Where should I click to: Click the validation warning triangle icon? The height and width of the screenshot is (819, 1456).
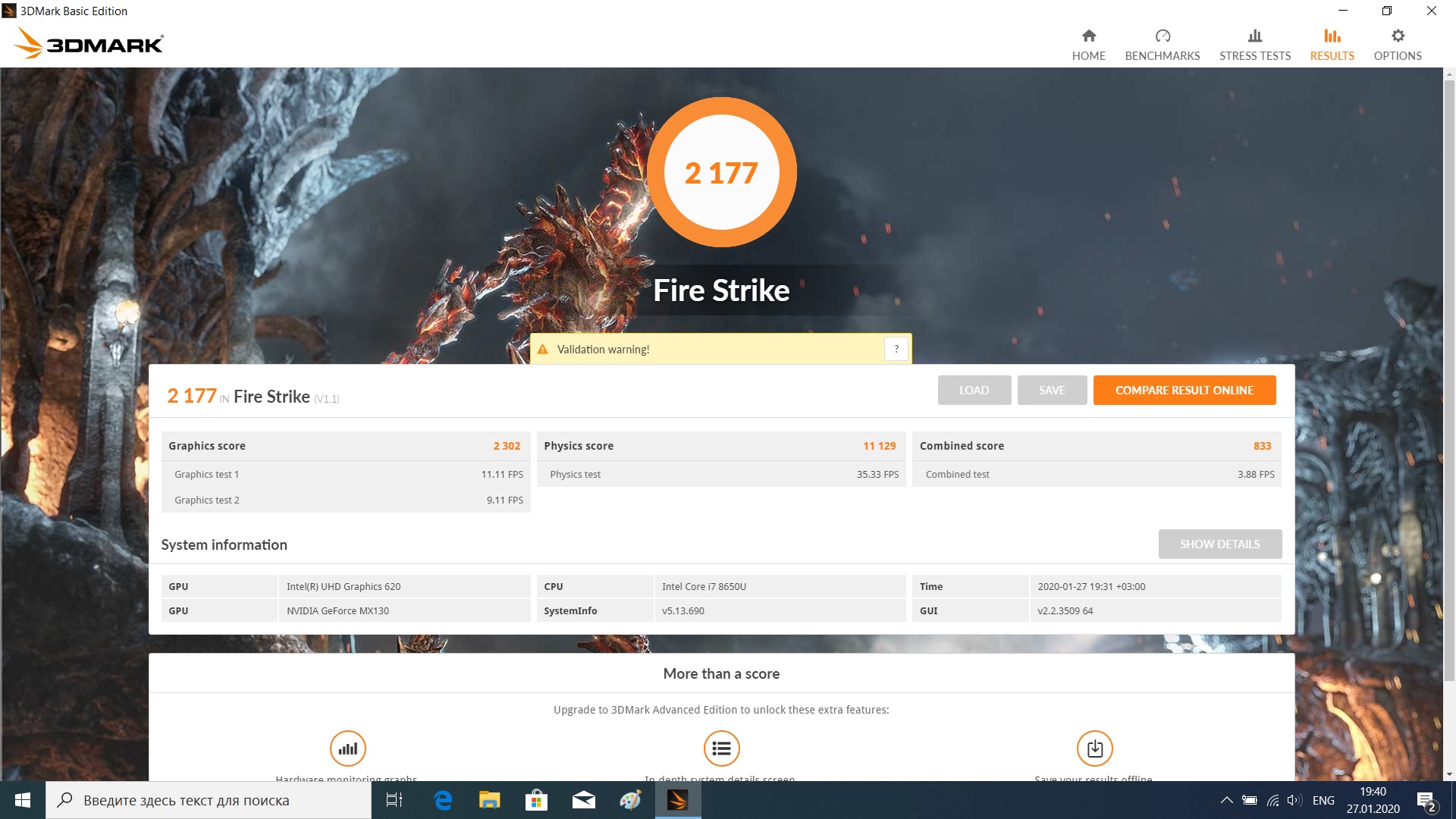click(x=542, y=350)
